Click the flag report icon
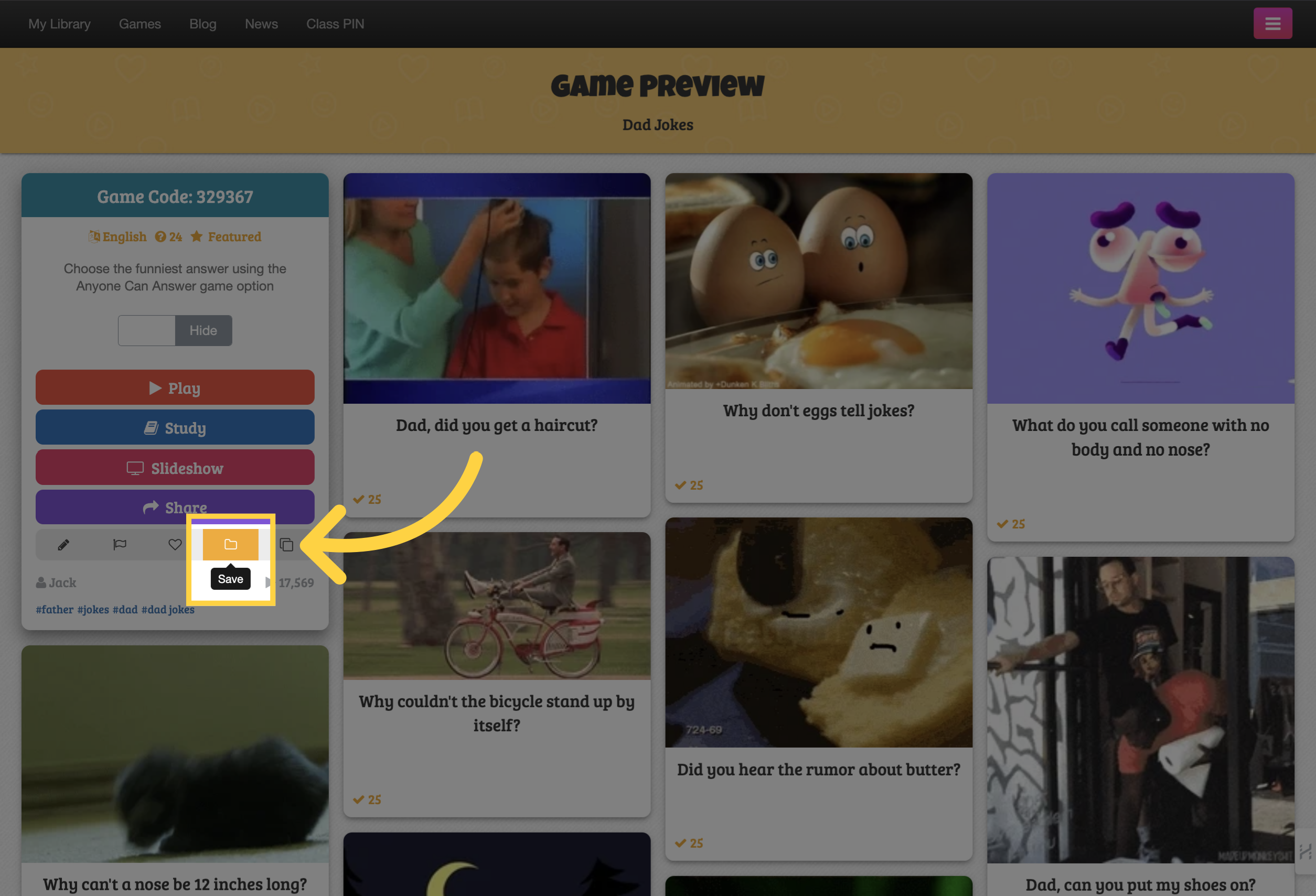1316x896 pixels. [120, 545]
